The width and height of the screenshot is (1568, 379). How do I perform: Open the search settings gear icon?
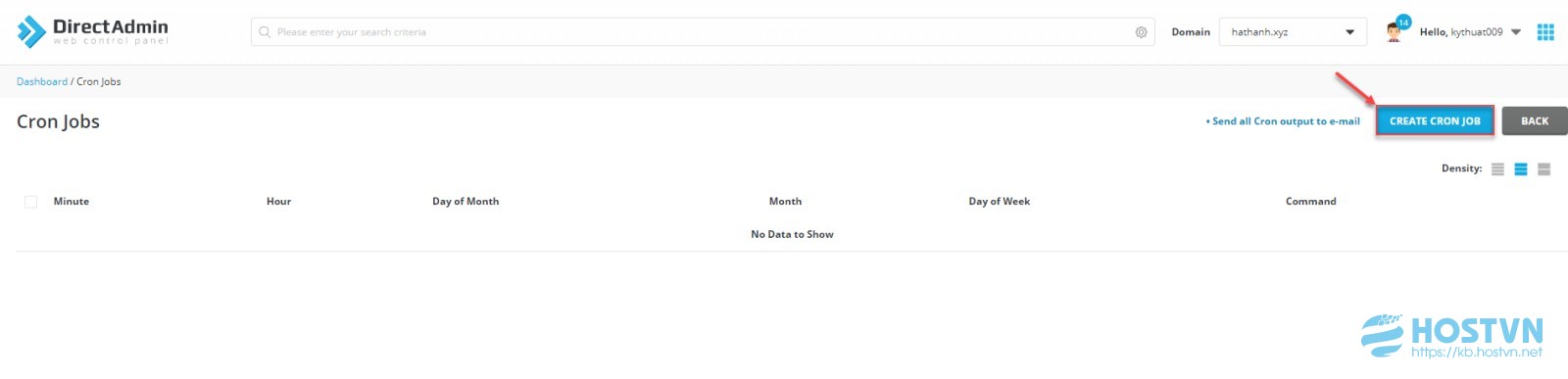click(x=1141, y=32)
